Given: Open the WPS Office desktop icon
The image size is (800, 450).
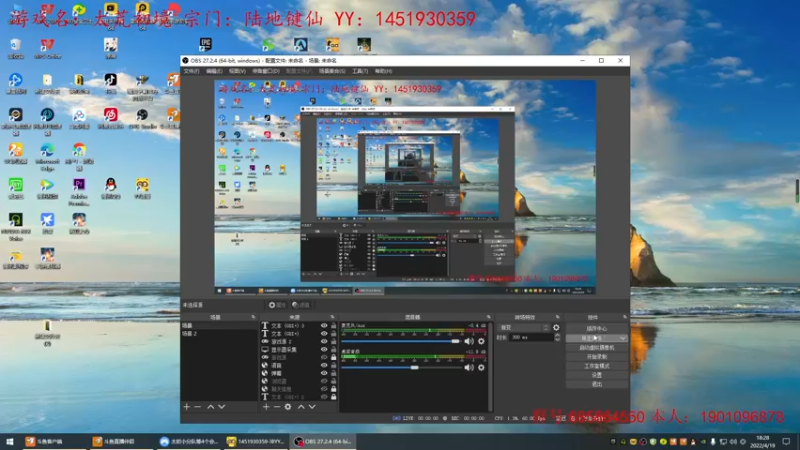Looking at the screenshot, I should point(47,48).
